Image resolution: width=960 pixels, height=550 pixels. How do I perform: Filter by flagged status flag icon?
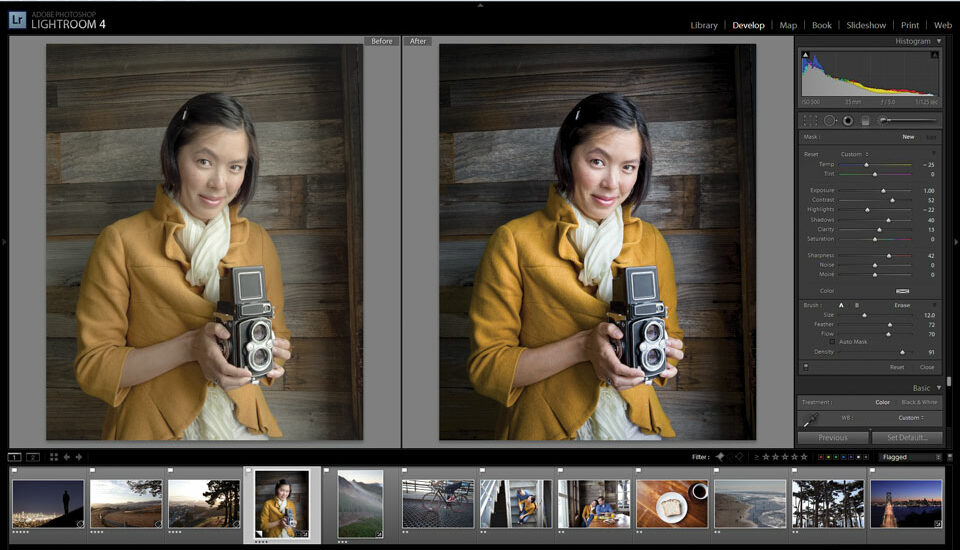pyautogui.click(x=718, y=457)
